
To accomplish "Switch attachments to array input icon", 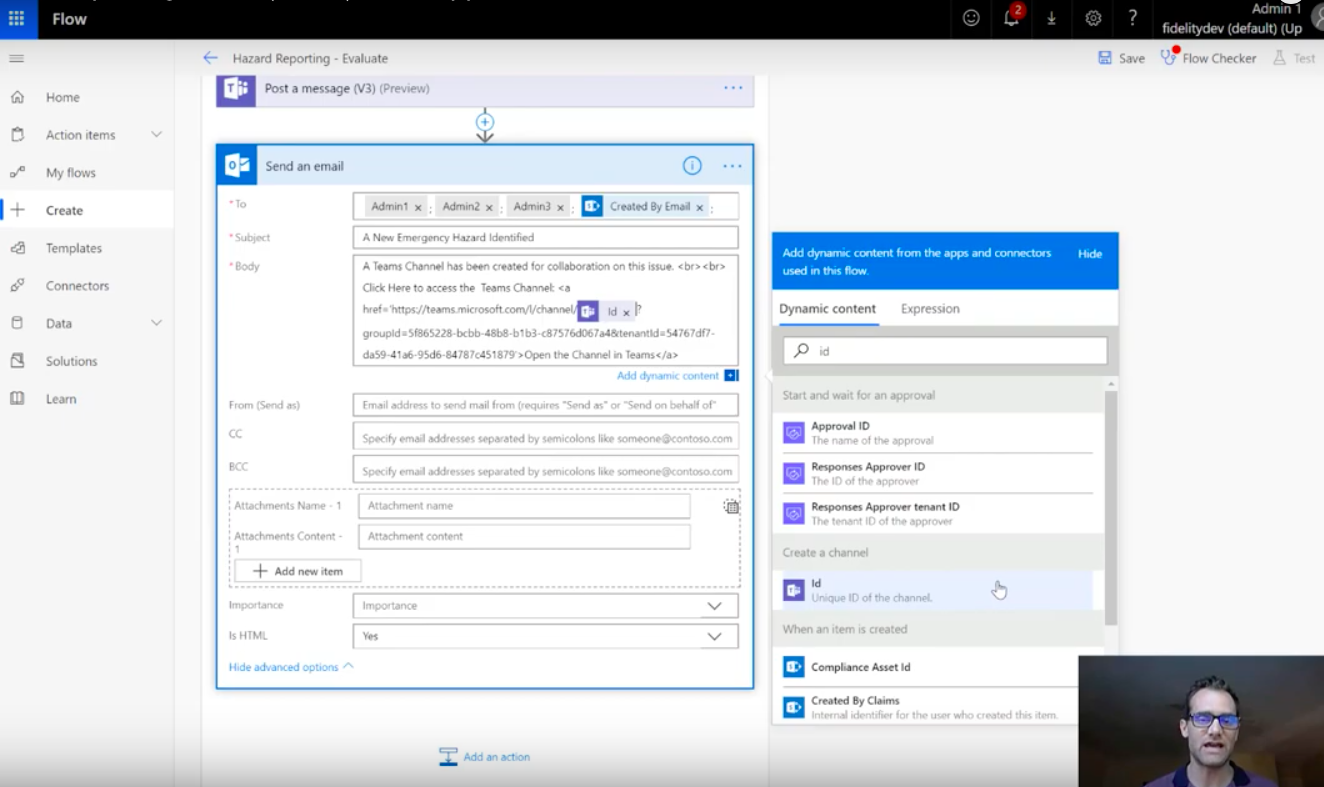I will (732, 507).
